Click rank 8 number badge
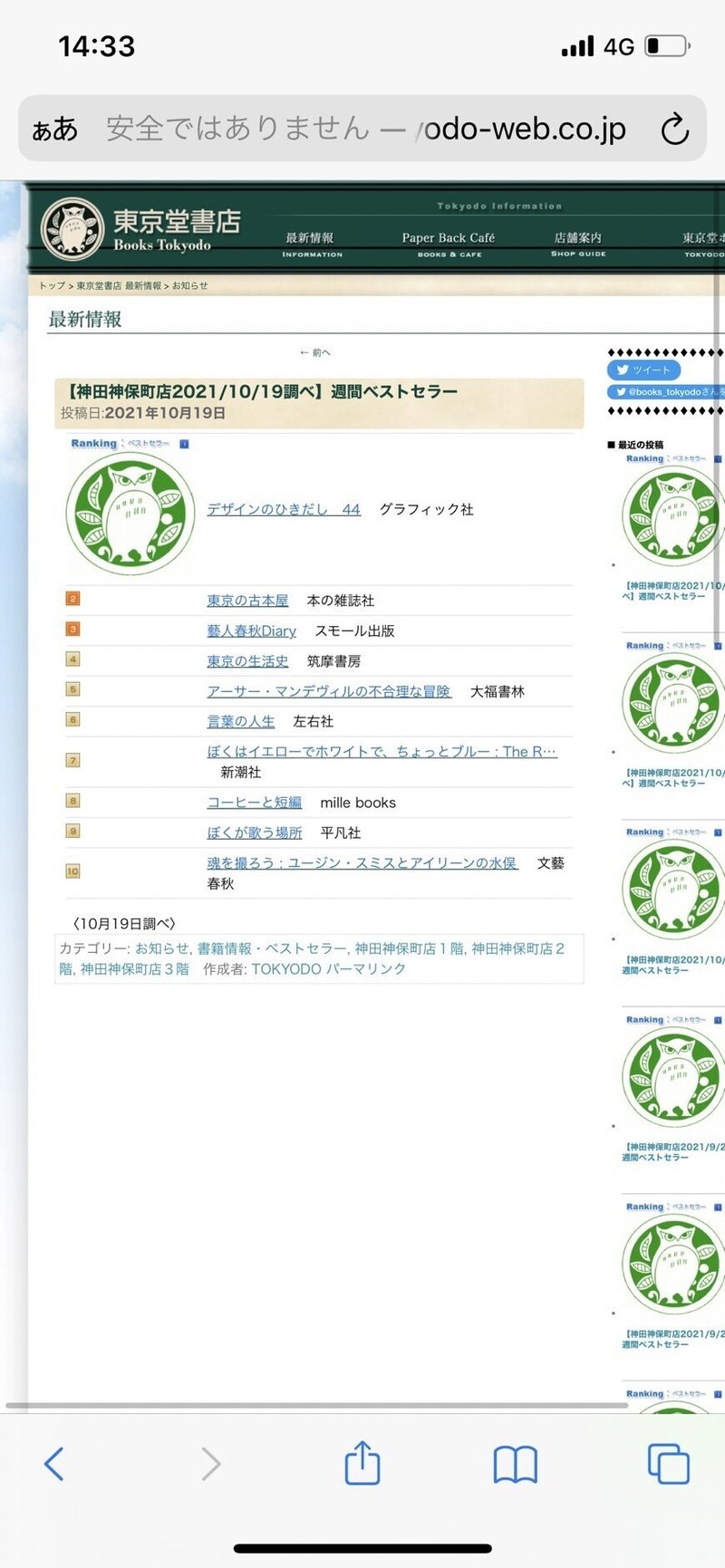Screen dimensions: 725x1568 pos(73,801)
